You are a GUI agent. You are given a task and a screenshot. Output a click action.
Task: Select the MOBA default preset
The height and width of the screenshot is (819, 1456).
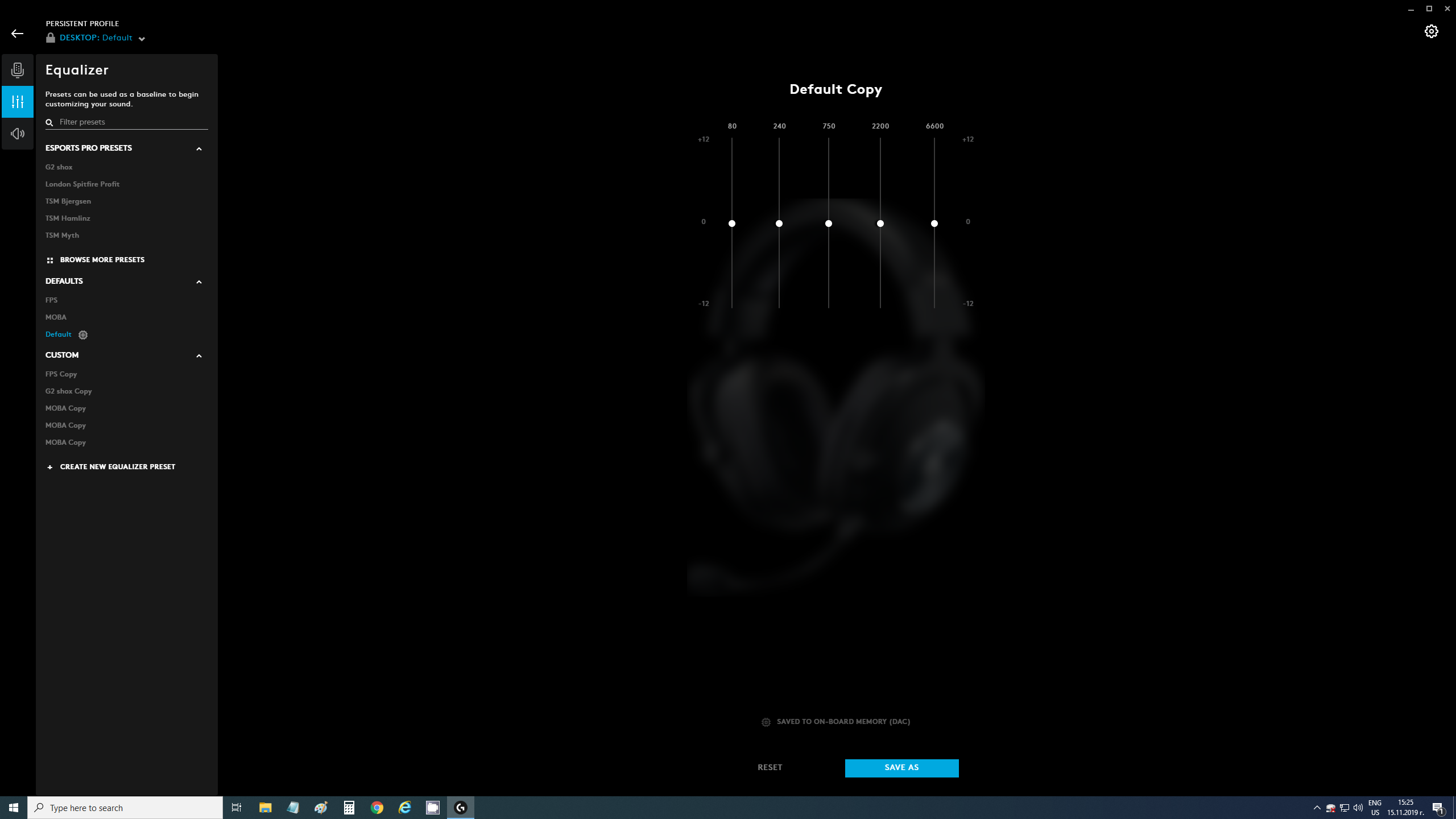click(x=56, y=317)
